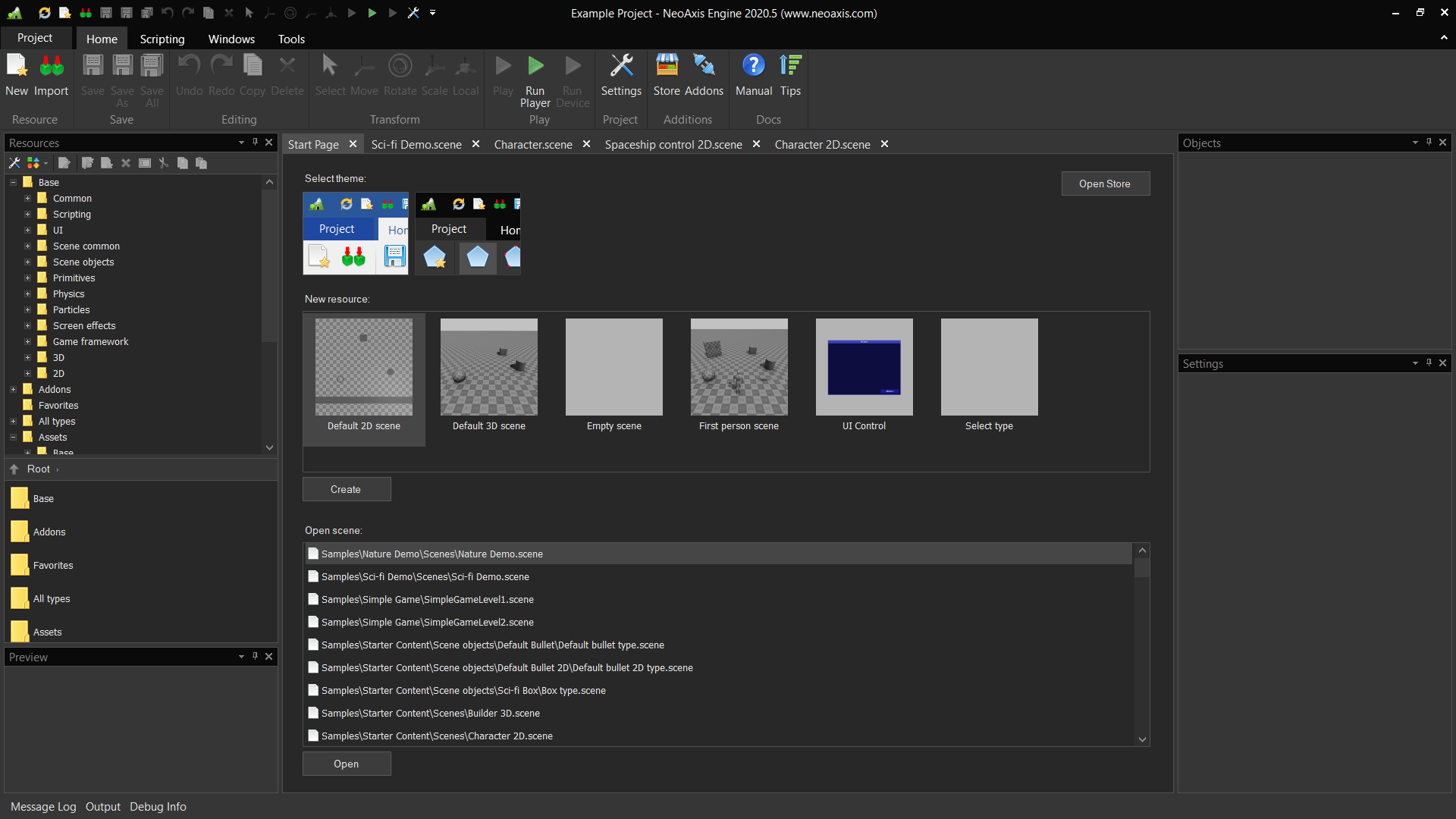Expand the Physics folder in tree
1456x819 pixels.
[27, 294]
